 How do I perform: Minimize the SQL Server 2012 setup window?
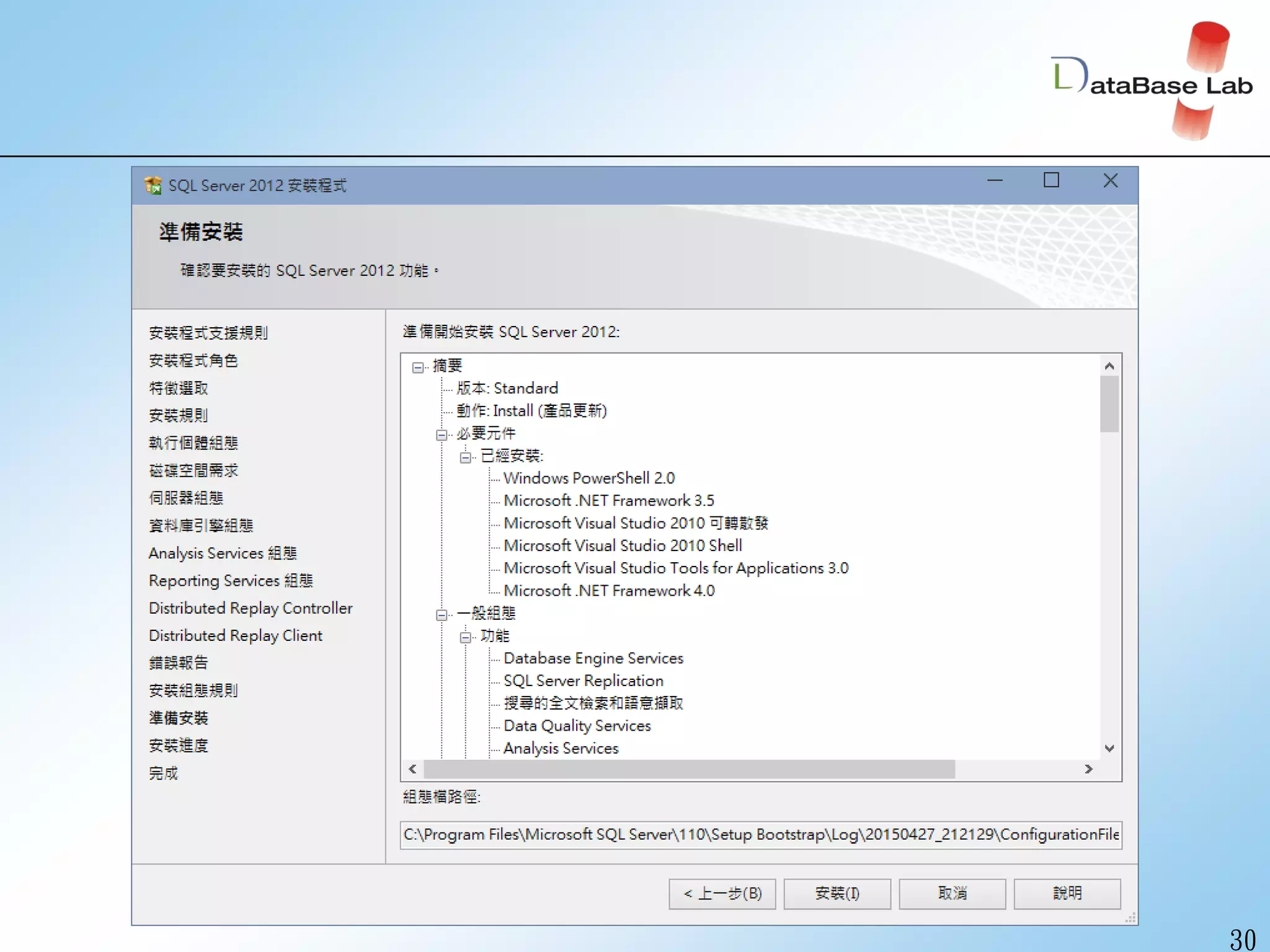pos(995,180)
